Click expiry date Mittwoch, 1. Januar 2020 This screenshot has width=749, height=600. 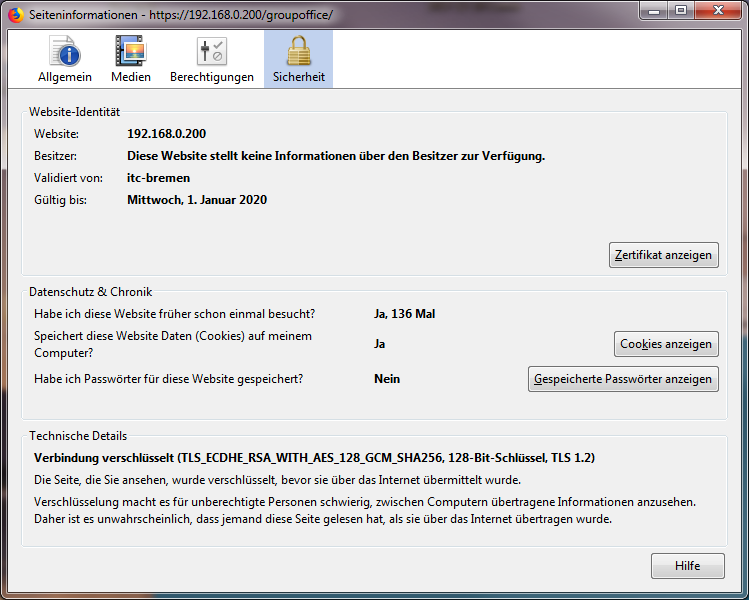tap(197, 200)
